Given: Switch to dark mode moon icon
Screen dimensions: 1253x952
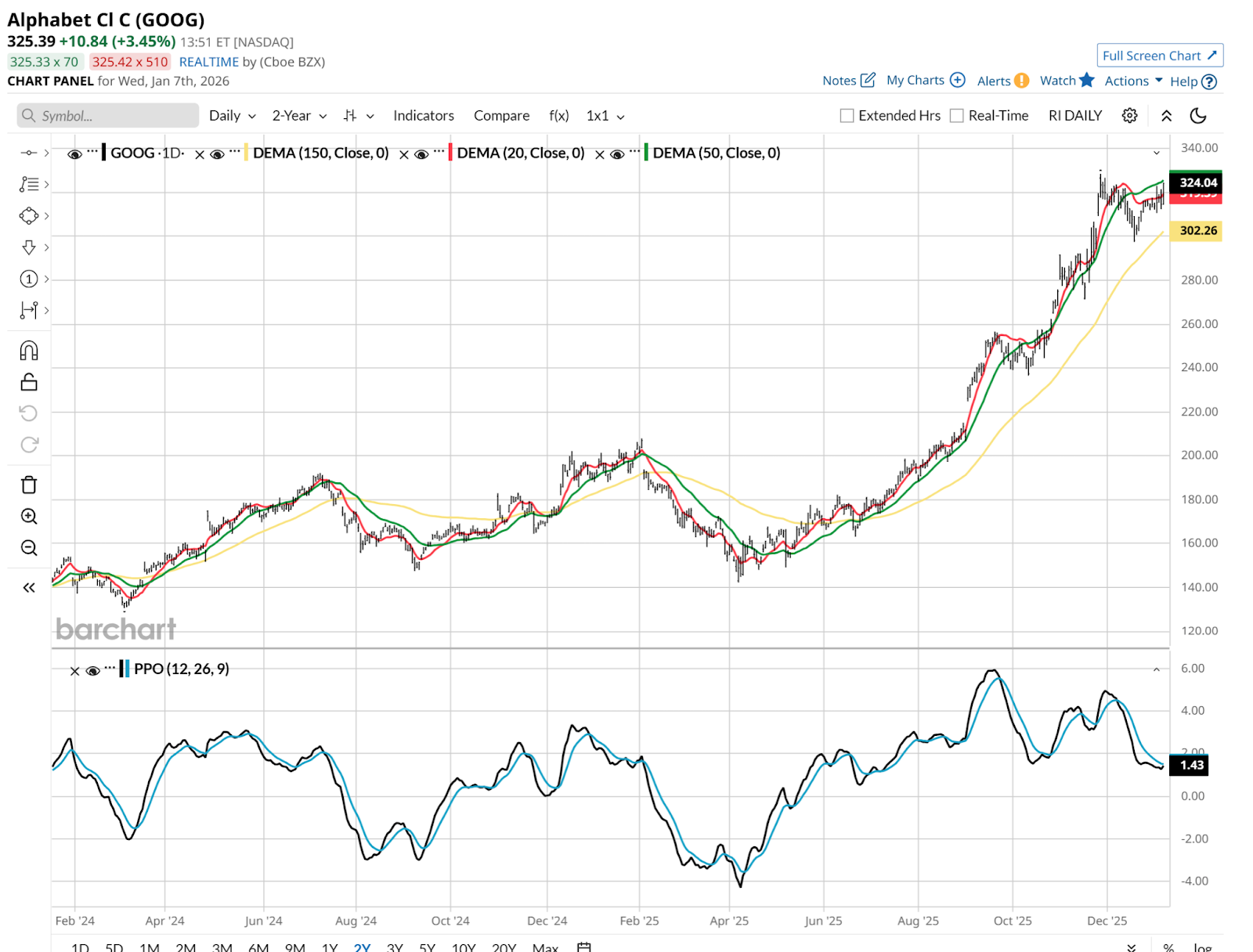Looking at the screenshot, I should (1197, 116).
